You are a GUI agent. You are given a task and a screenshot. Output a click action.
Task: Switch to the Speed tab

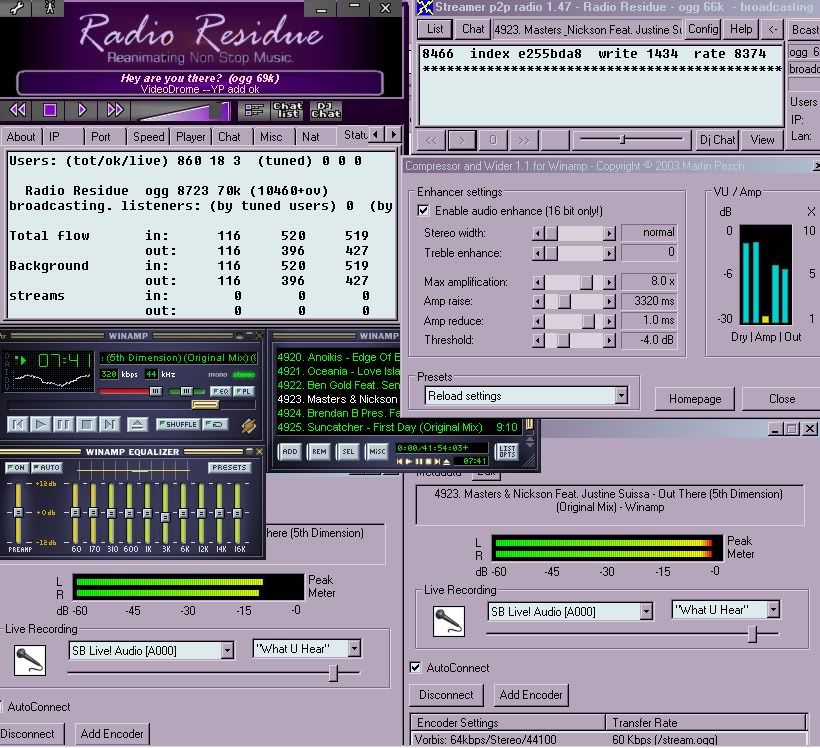tap(149, 137)
